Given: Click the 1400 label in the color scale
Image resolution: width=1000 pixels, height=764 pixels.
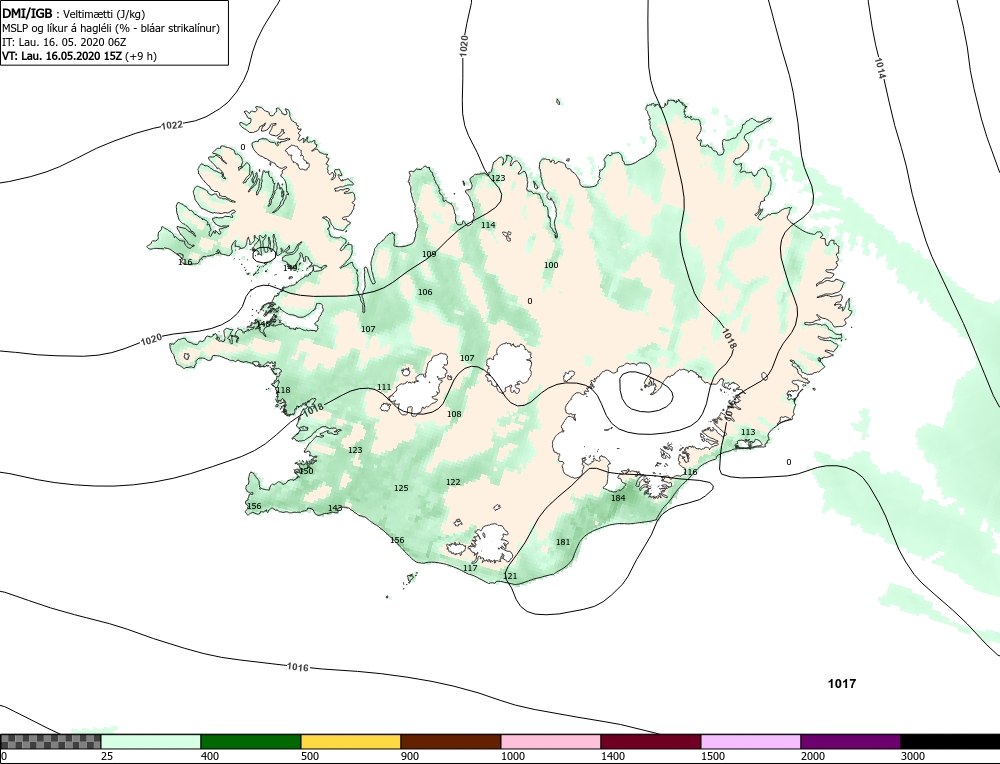Looking at the screenshot, I should coord(613,756).
